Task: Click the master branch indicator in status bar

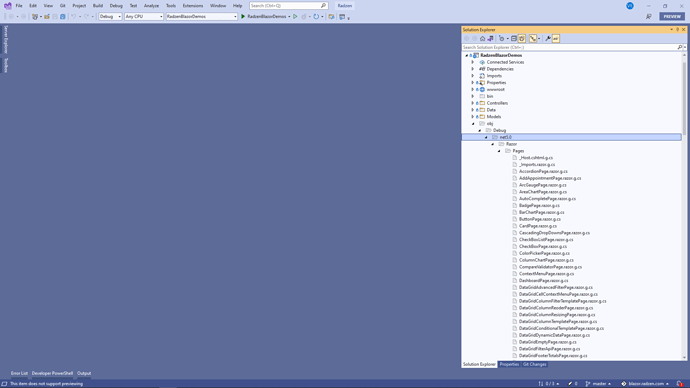Action: tap(598, 384)
